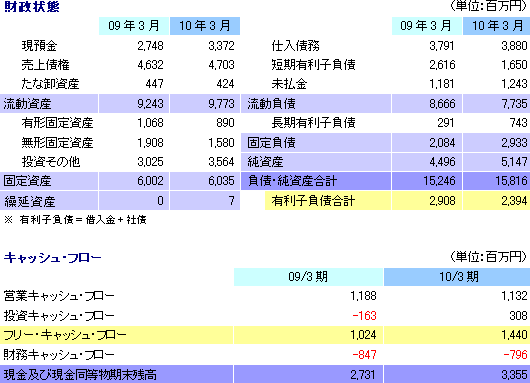Select the 繰延資産 row label
The height and width of the screenshot is (383, 530).
[29, 201]
